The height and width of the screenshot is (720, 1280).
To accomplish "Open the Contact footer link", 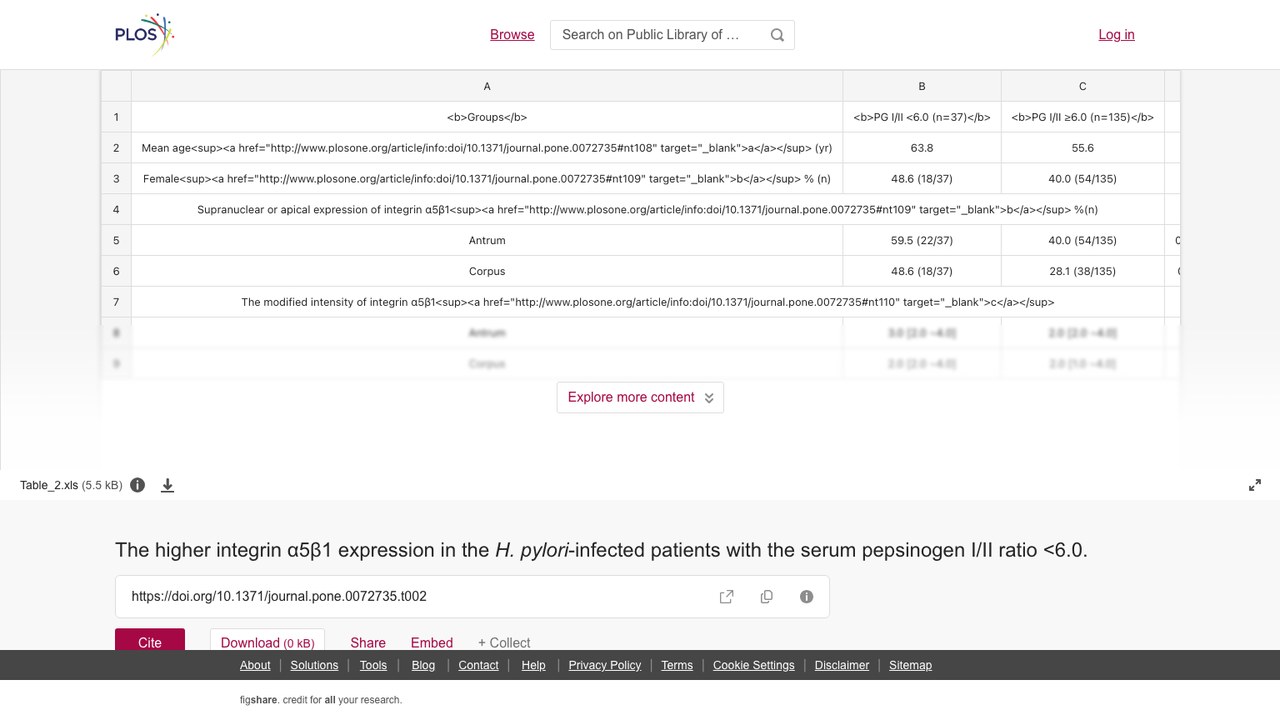I will [478, 665].
